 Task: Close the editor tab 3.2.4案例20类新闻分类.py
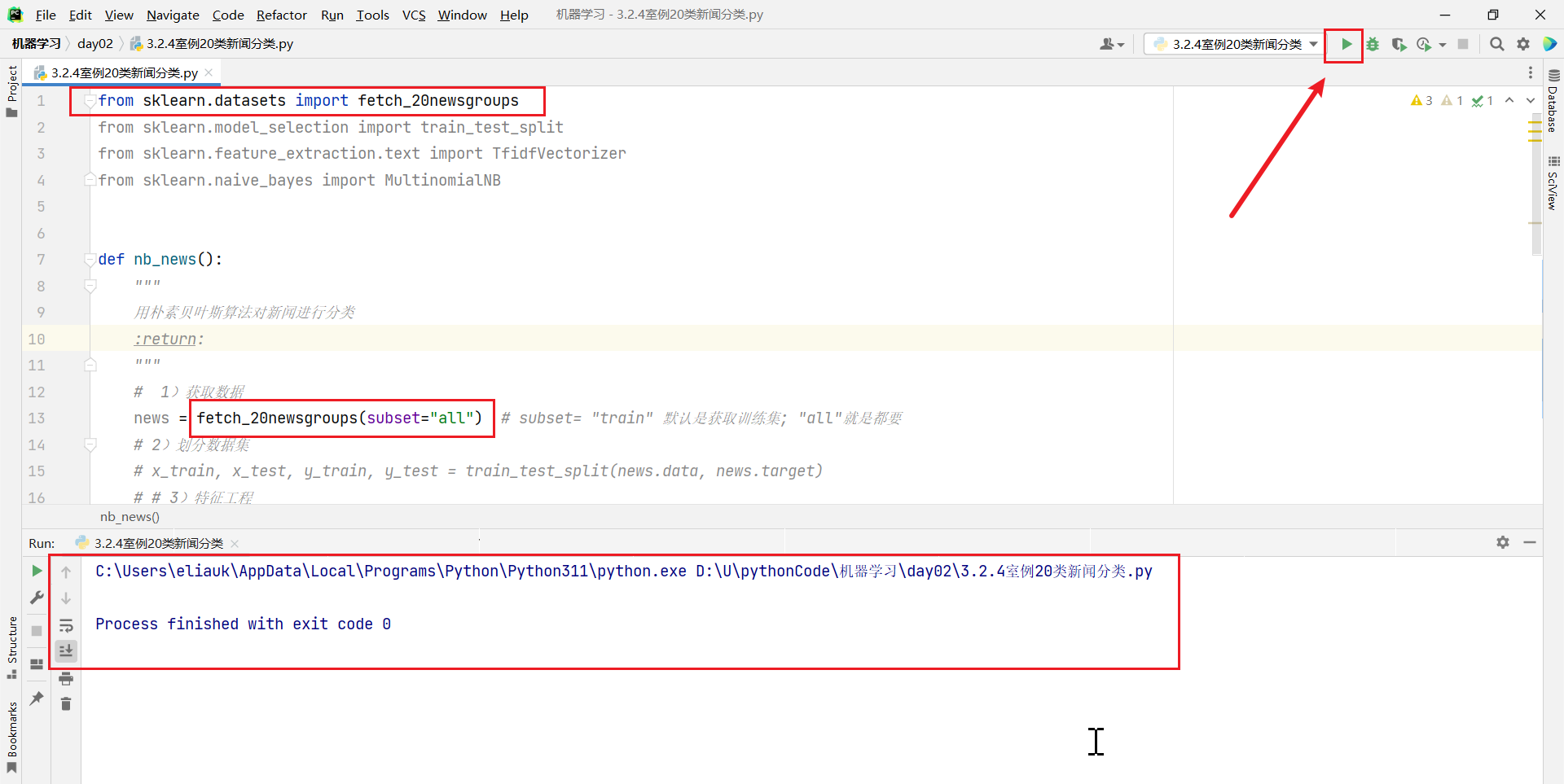(209, 72)
